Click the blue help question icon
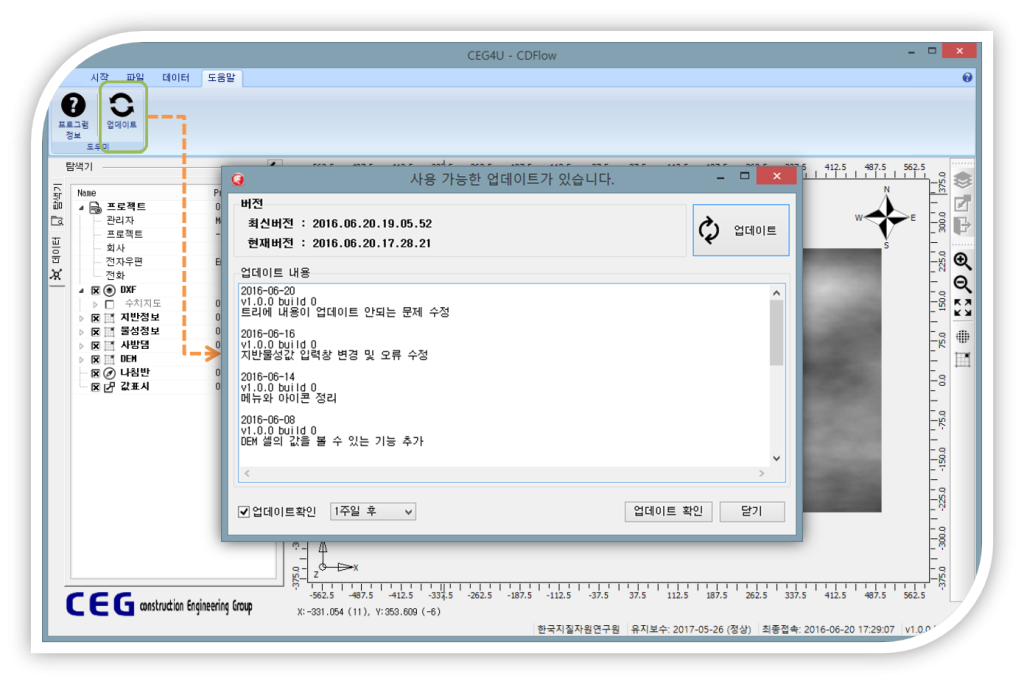Image resolution: width=1024 pixels, height=684 pixels. click(x=967, y=77)
